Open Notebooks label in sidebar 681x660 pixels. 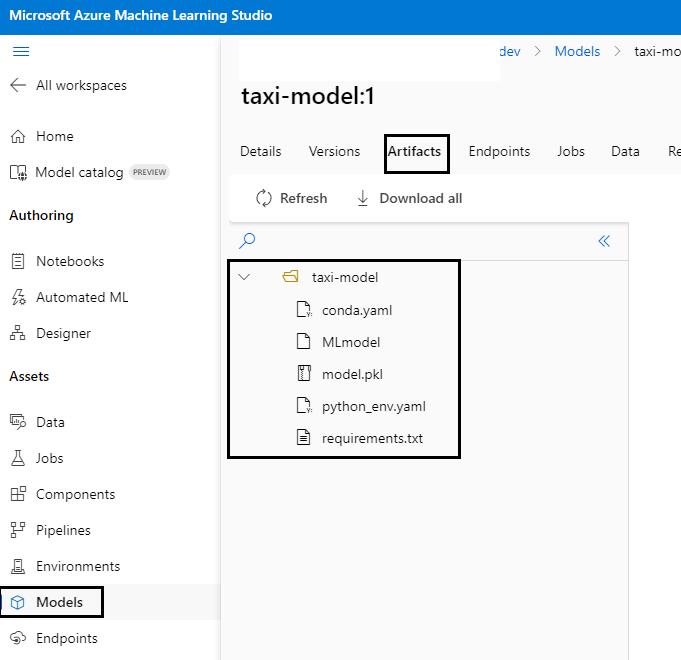tap(70, 261)
